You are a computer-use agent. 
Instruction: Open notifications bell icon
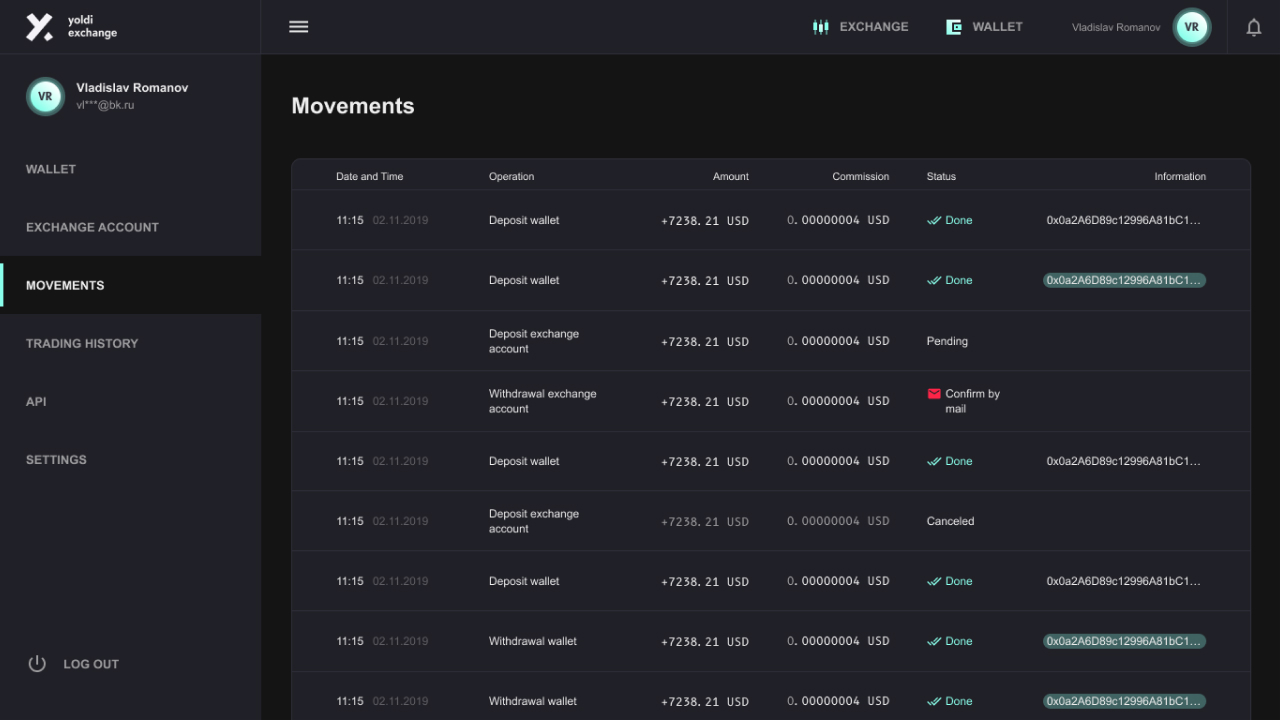(1254, 27)
